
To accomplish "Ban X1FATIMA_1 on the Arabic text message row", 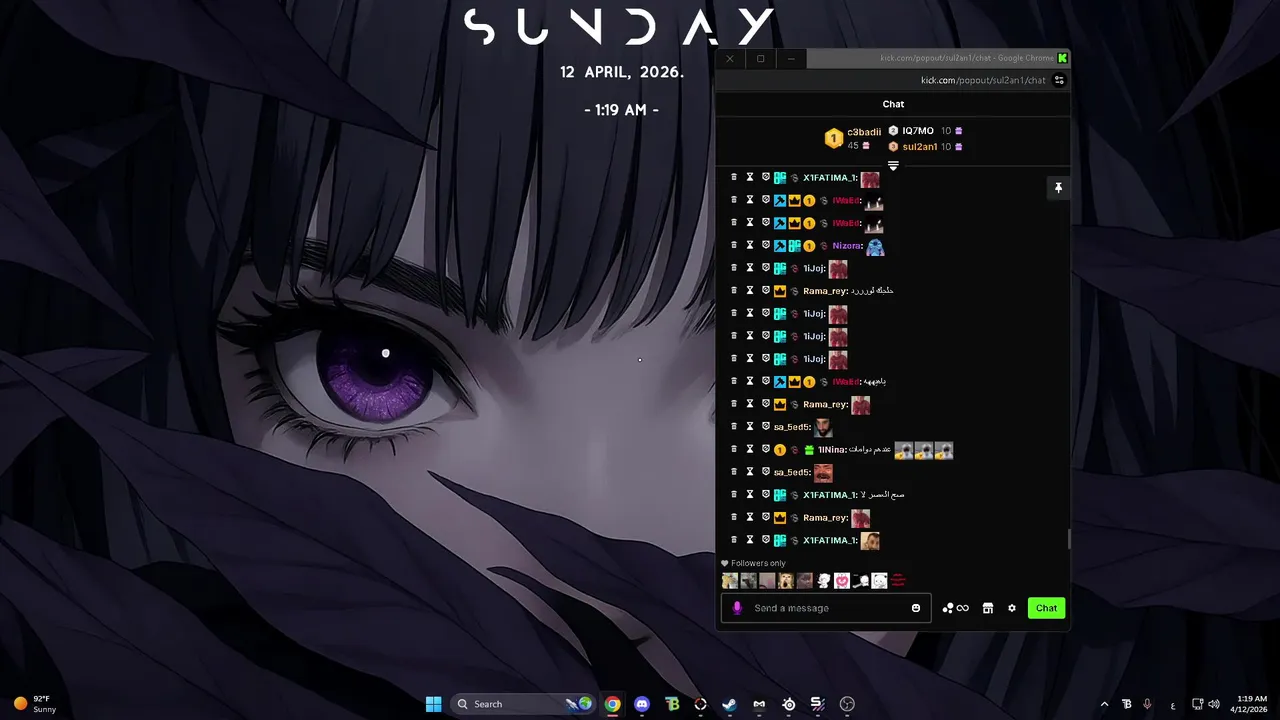I will tap(766, 494).
